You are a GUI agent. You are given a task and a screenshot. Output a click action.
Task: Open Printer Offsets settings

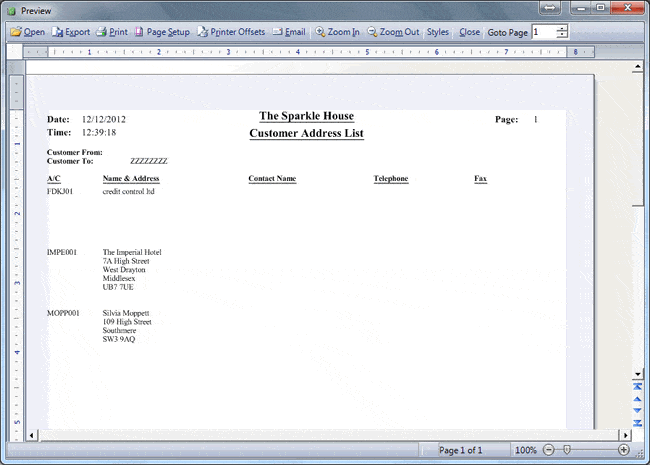231,32
